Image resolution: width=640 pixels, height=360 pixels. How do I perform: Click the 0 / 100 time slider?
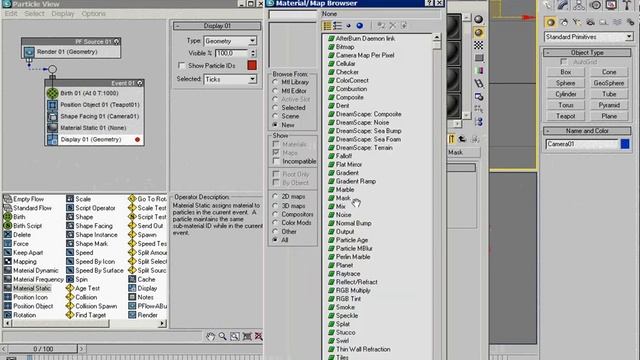pyautogui.click(x=43, y=349)
